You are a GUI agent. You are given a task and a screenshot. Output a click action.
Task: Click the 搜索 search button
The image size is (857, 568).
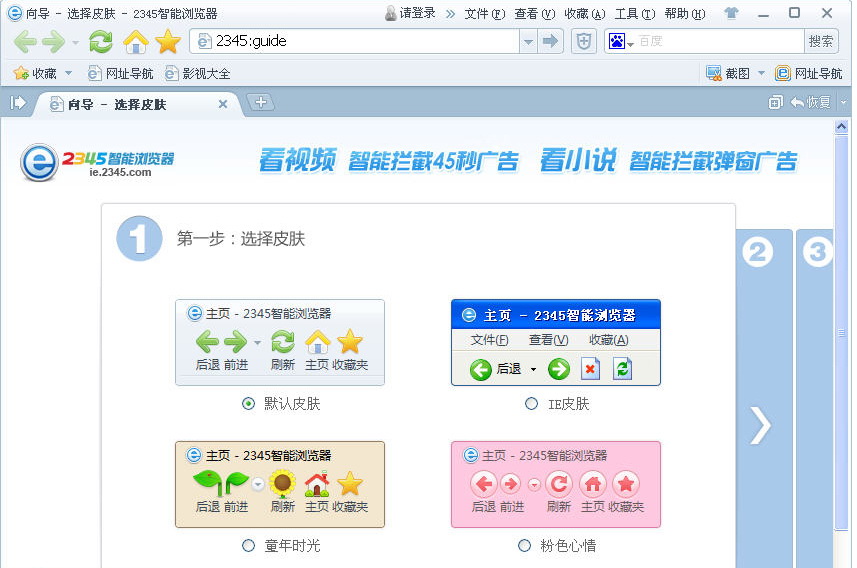tap(821, 41)
